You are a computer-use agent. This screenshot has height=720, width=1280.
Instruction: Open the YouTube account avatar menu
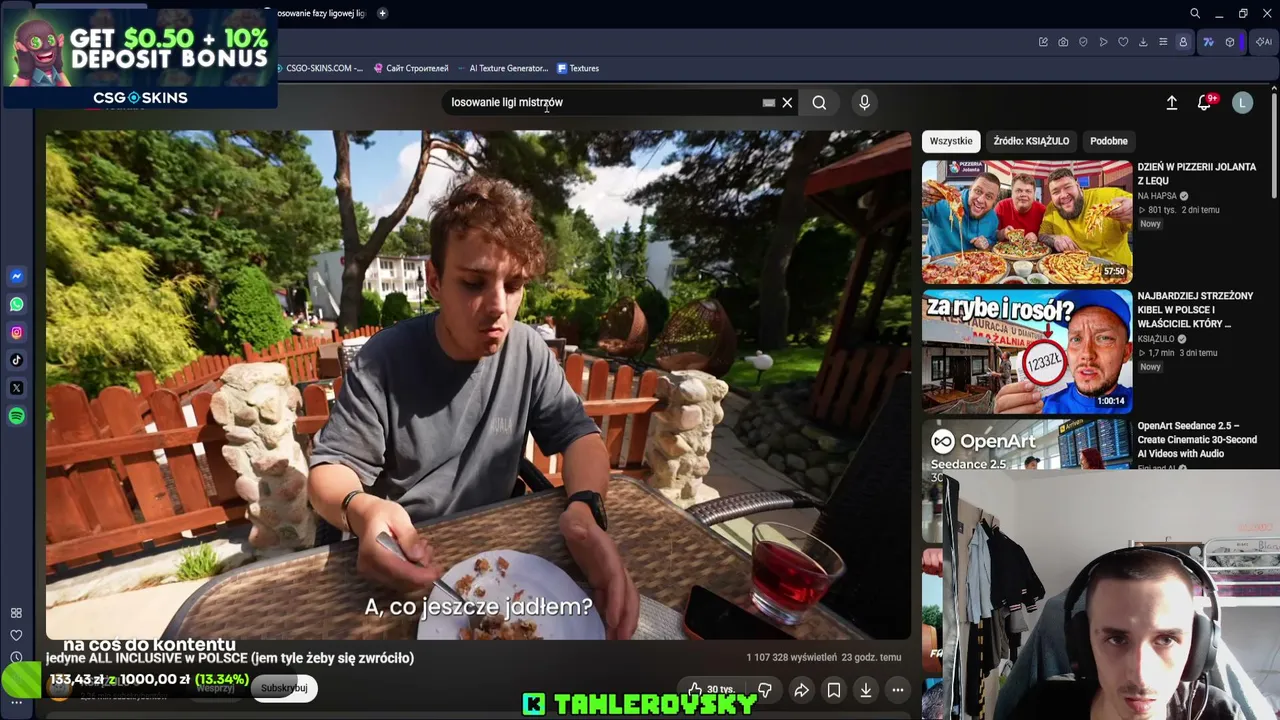coord(1242,102)
